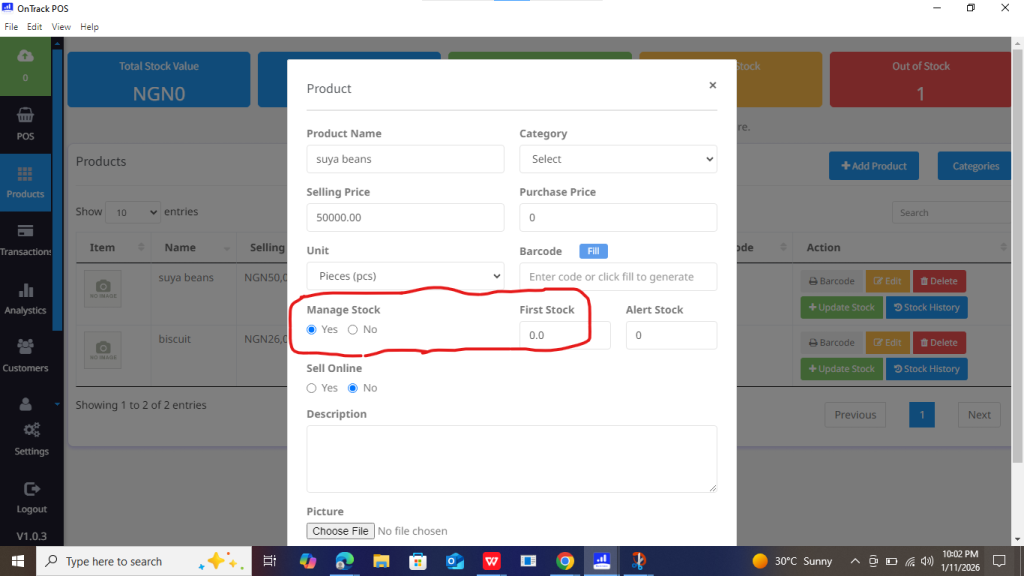Viewport: 1024px width, 576px height.
Task: Open the Help menu
Action: click(89, 26)
